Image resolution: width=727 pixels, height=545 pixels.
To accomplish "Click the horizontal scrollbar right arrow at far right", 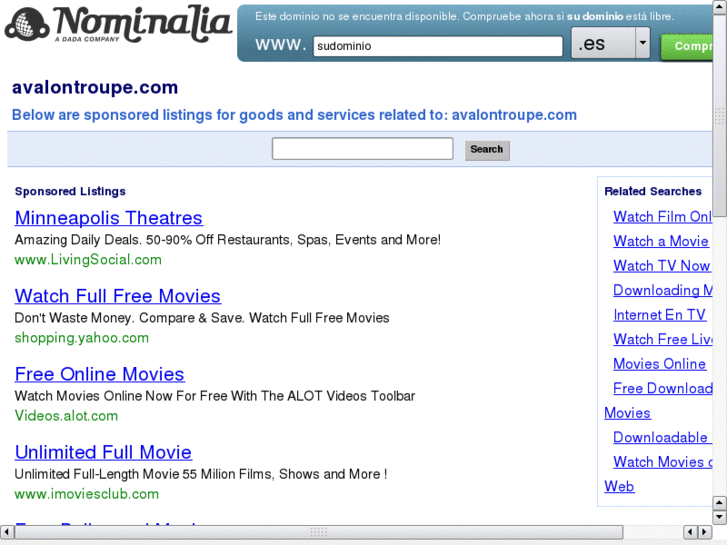I will tap(705, 532).
